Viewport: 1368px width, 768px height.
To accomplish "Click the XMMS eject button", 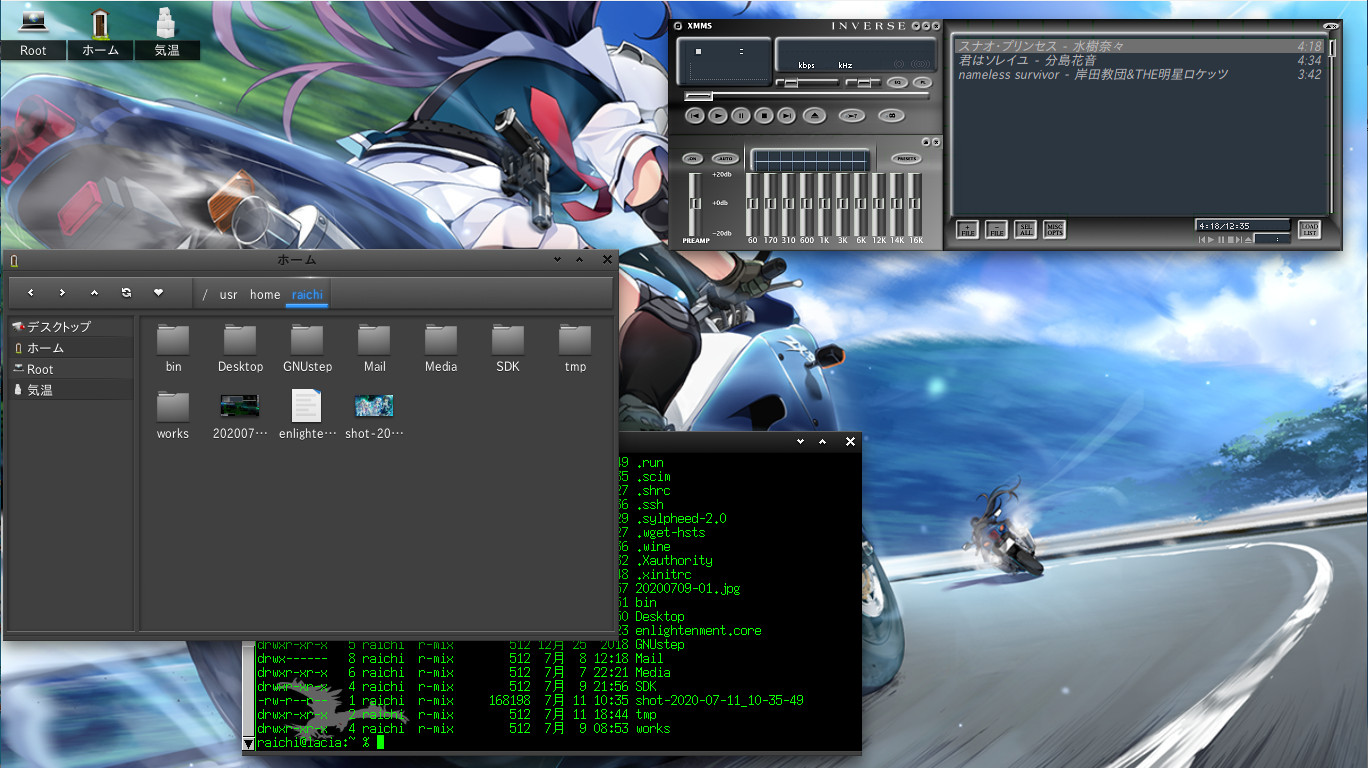I will 814,116.
